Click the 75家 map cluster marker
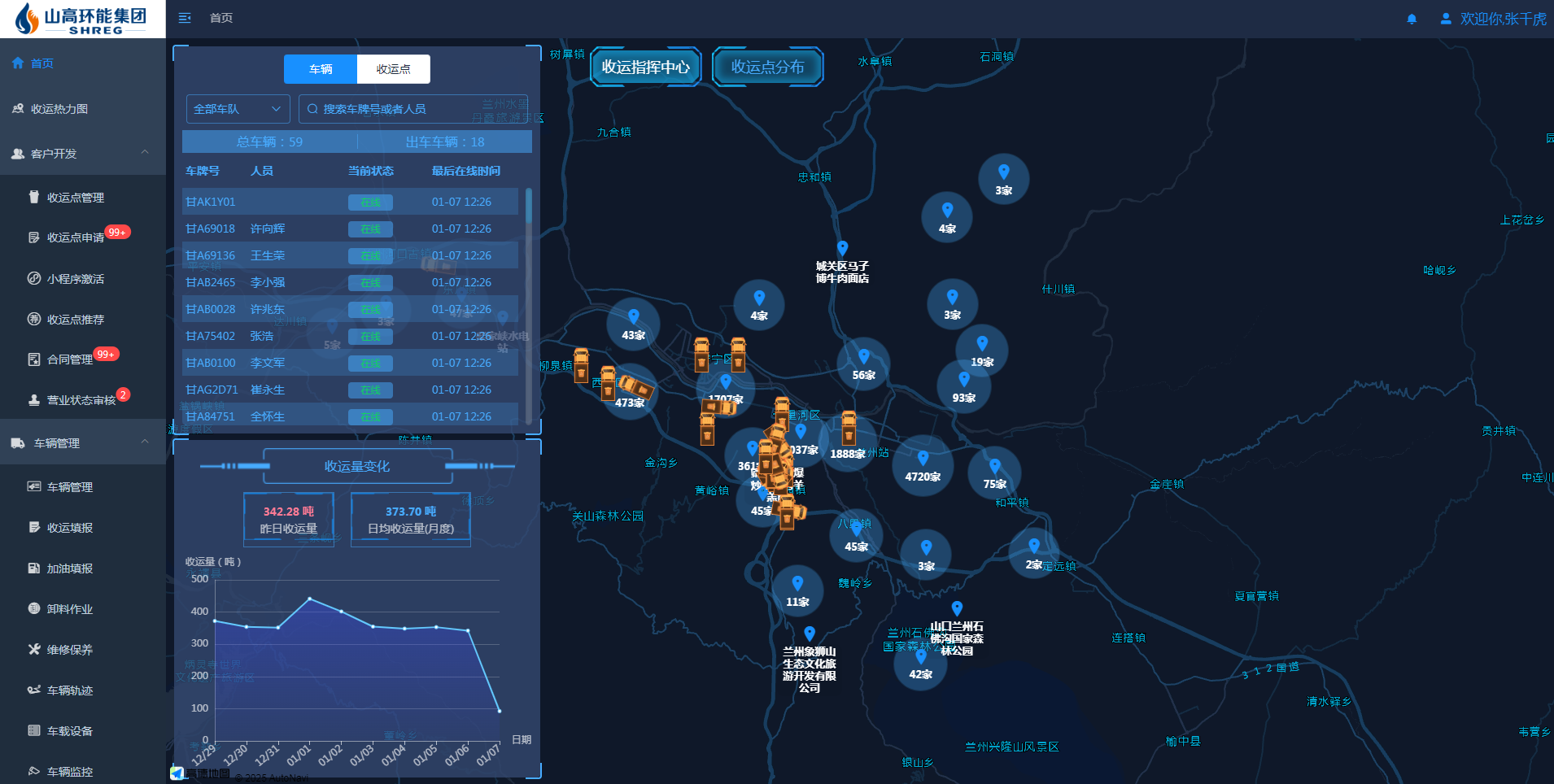 point(995,473)
